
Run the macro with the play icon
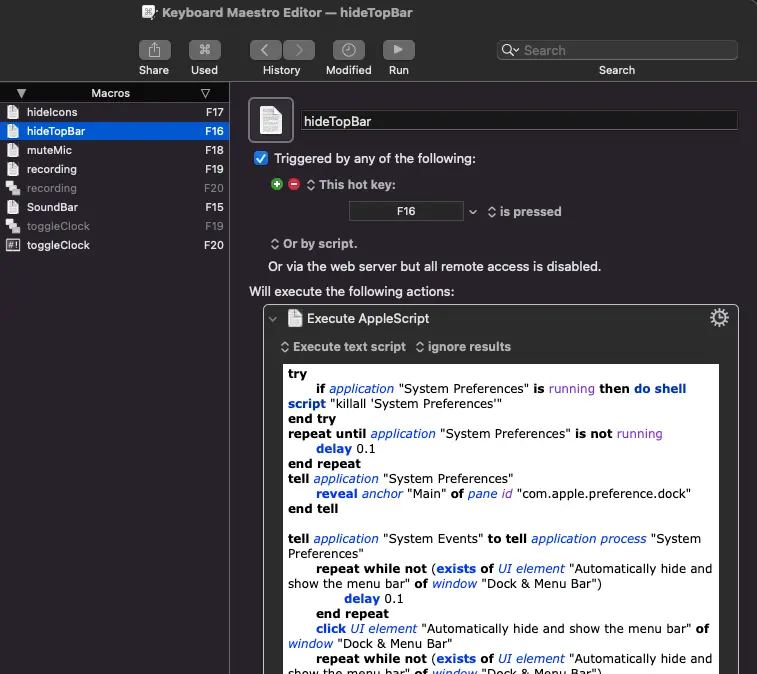(399, 50)
